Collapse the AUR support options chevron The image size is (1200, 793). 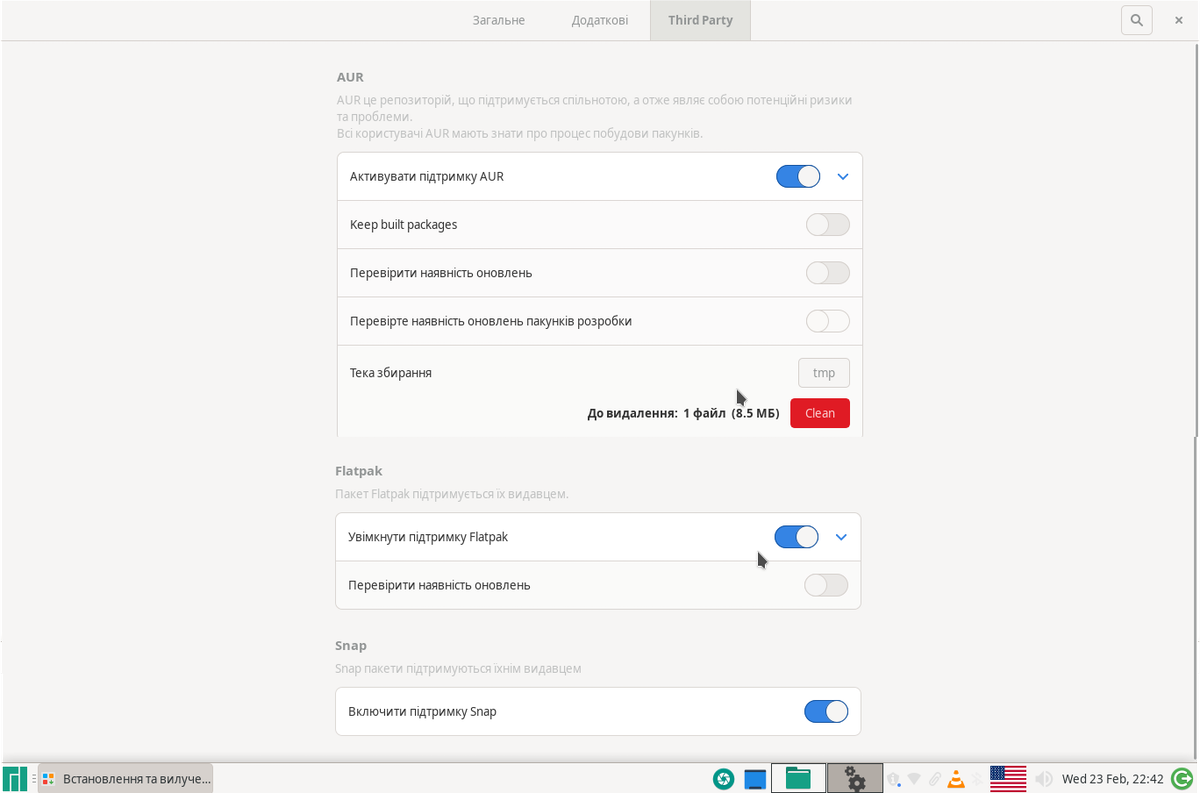tap(842, 177)
